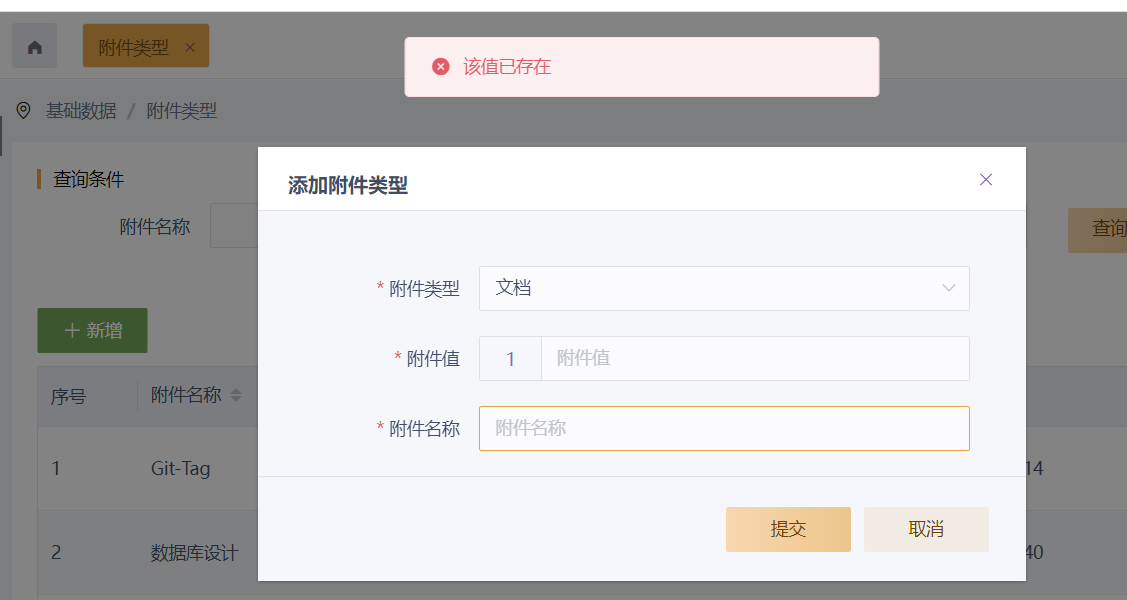This screenshot has width=1127, height=600.
Task: Select the Git-Tag table row
Action: pos(180,468)
